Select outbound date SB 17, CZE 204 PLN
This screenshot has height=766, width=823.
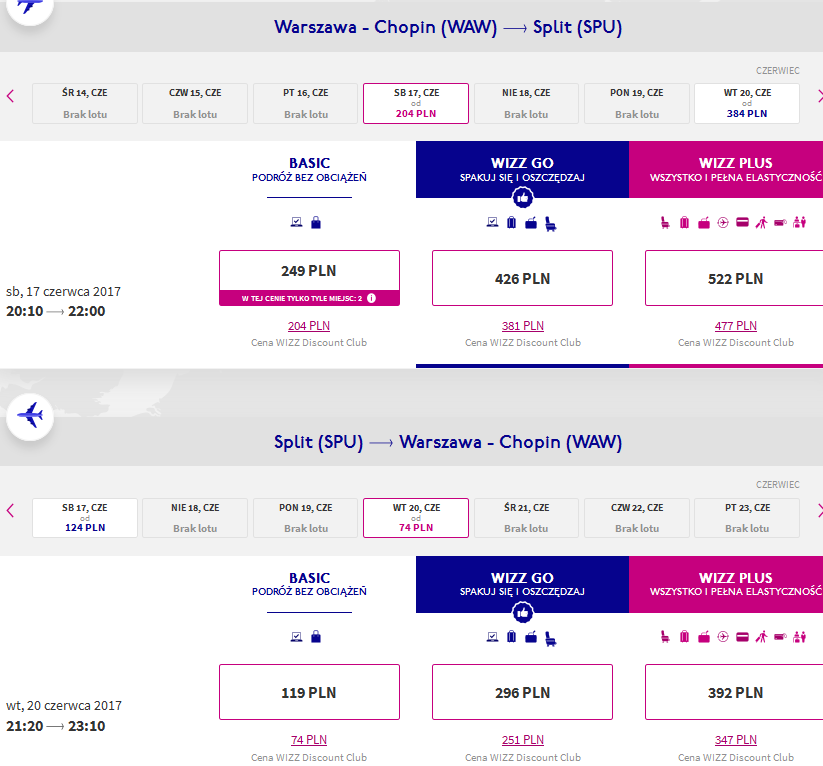coord(416,103)
